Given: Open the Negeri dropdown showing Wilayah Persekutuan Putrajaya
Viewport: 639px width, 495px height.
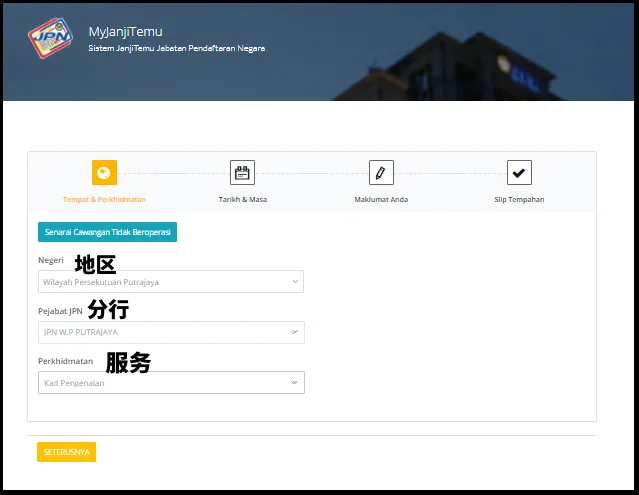Looking at the screenshot, I should click(170, 282).
